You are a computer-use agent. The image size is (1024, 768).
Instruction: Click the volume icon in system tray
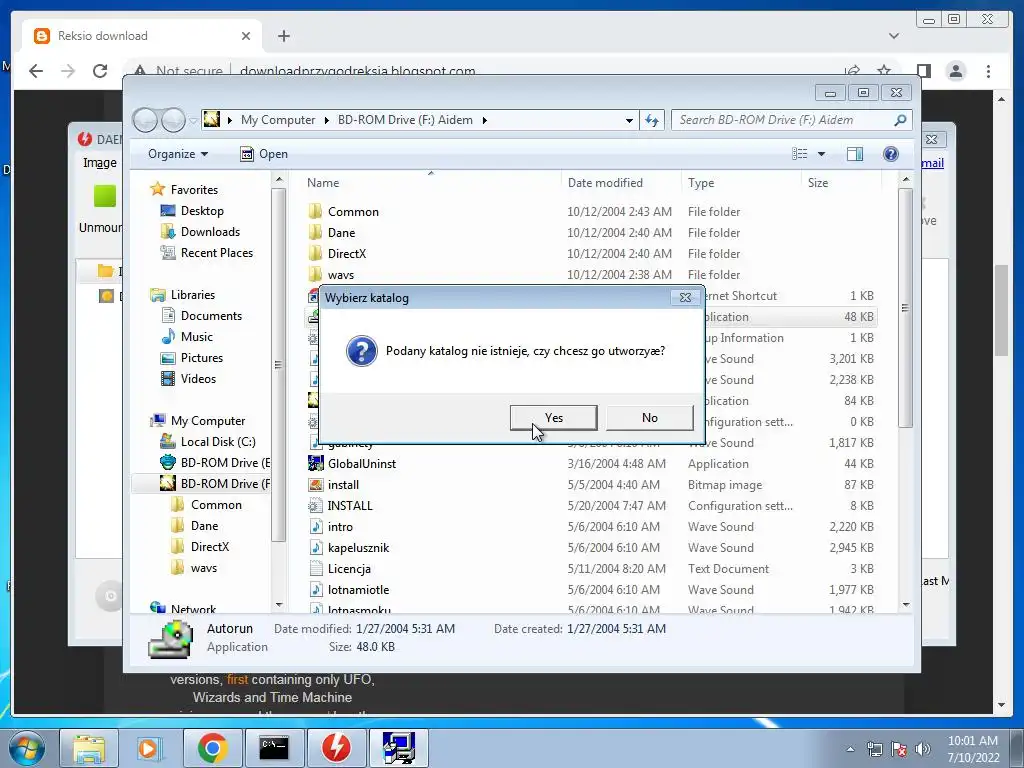click(923, 749)
